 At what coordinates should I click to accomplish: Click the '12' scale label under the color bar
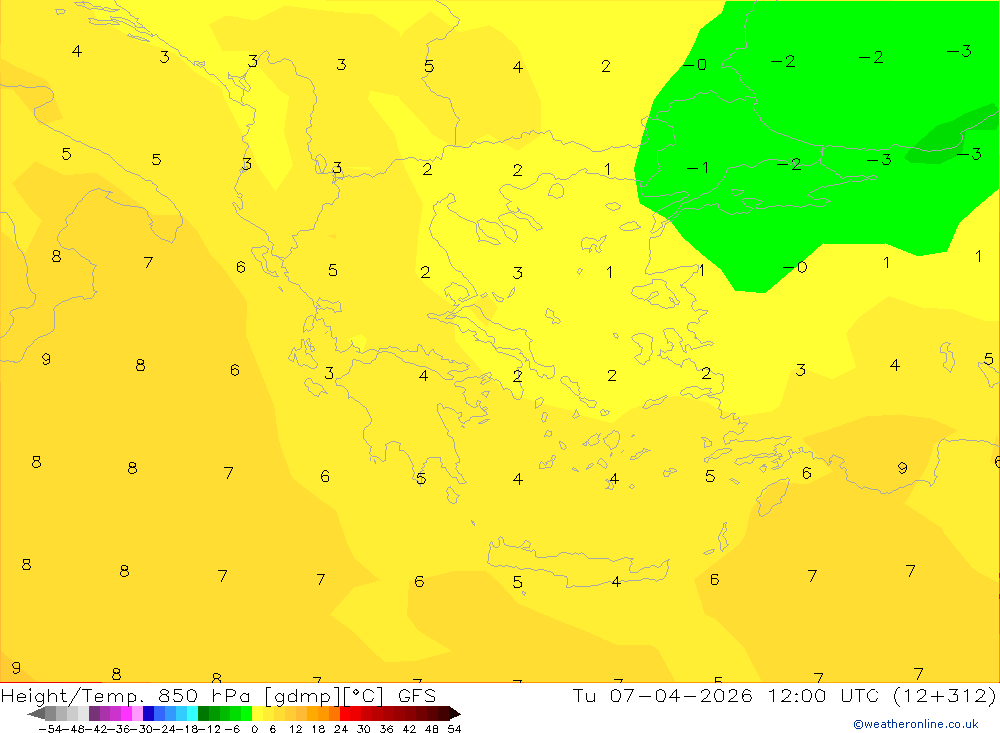coord(295,729)
